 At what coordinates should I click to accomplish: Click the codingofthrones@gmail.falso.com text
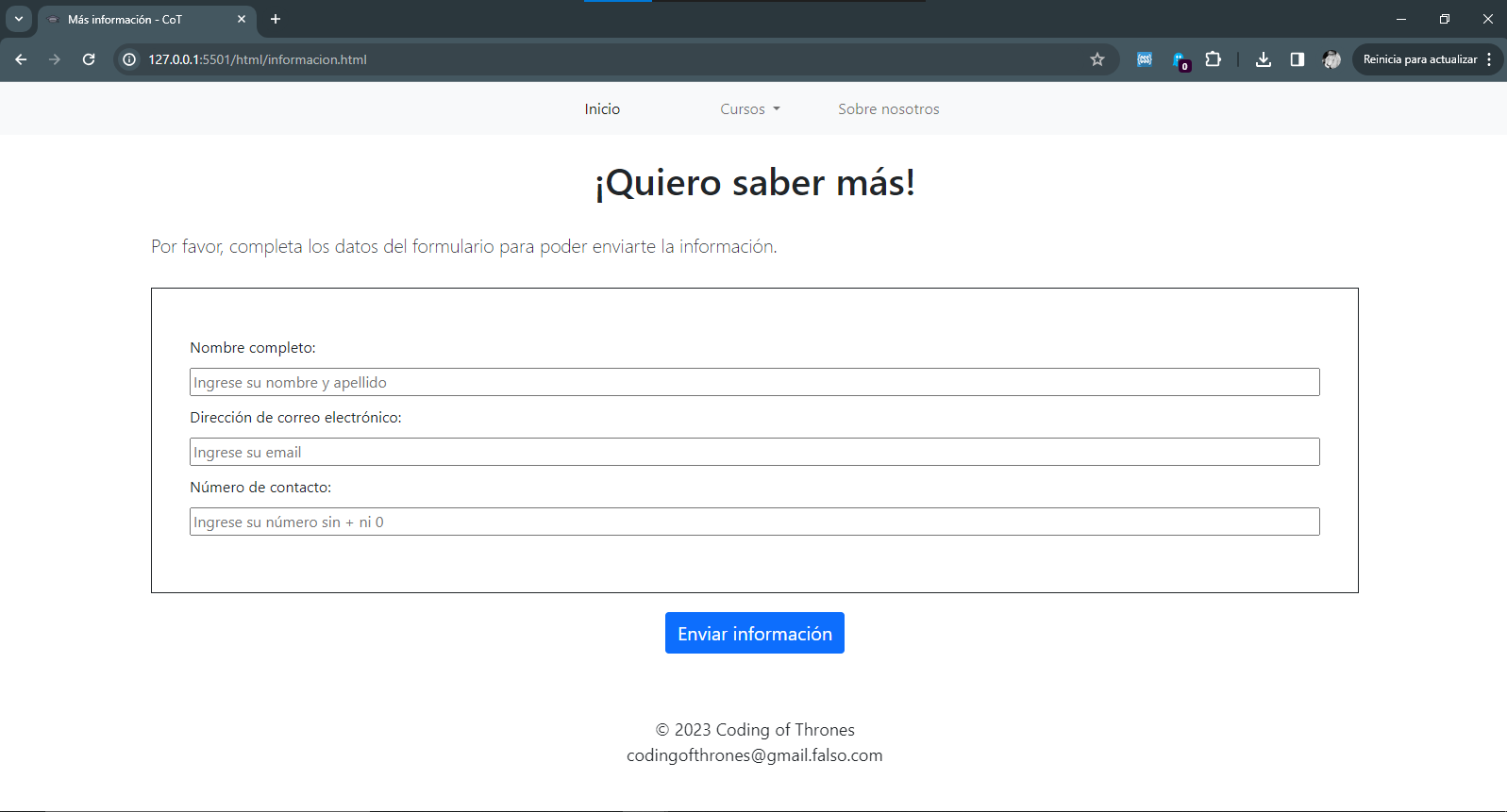755,755
